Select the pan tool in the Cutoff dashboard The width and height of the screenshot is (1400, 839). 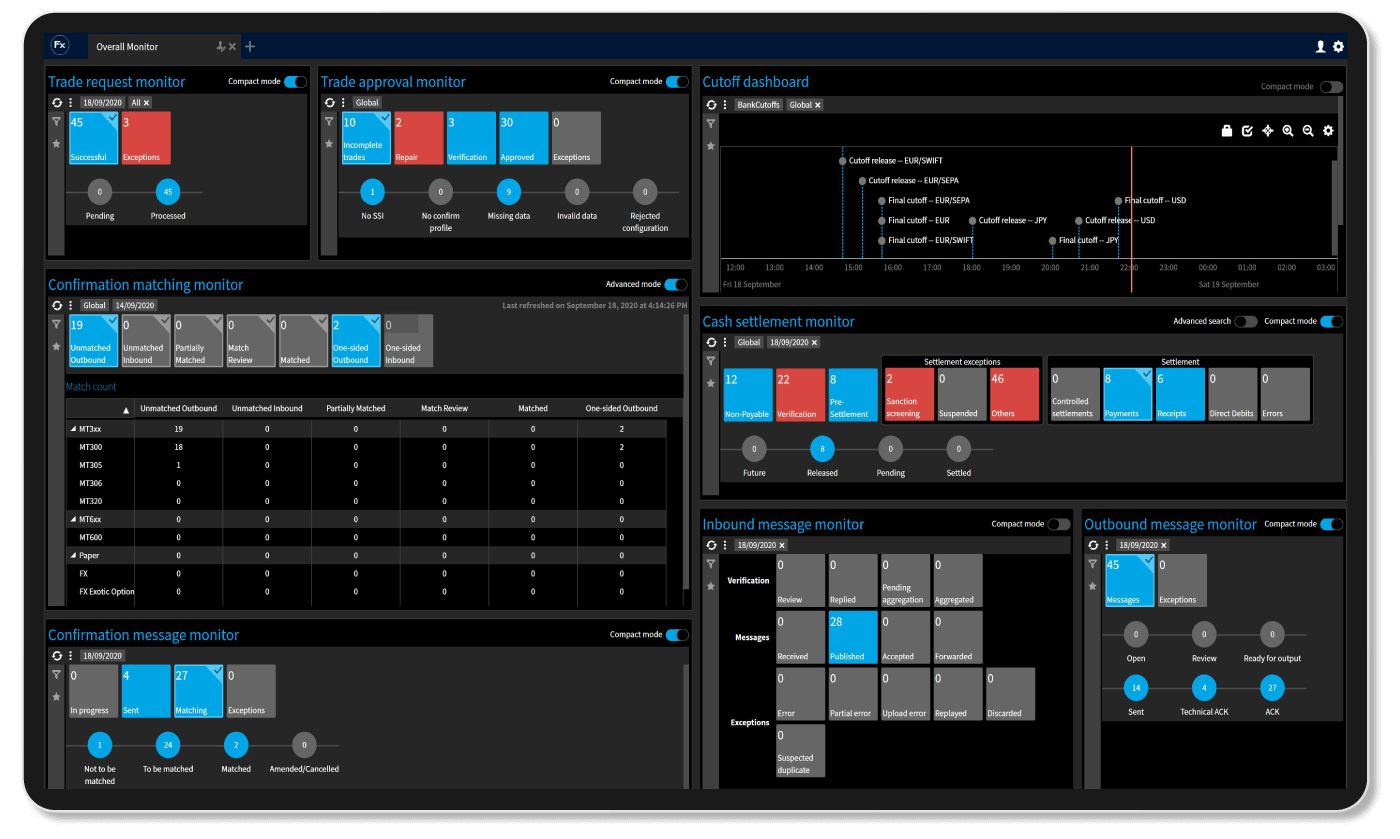coord(1267,131)
